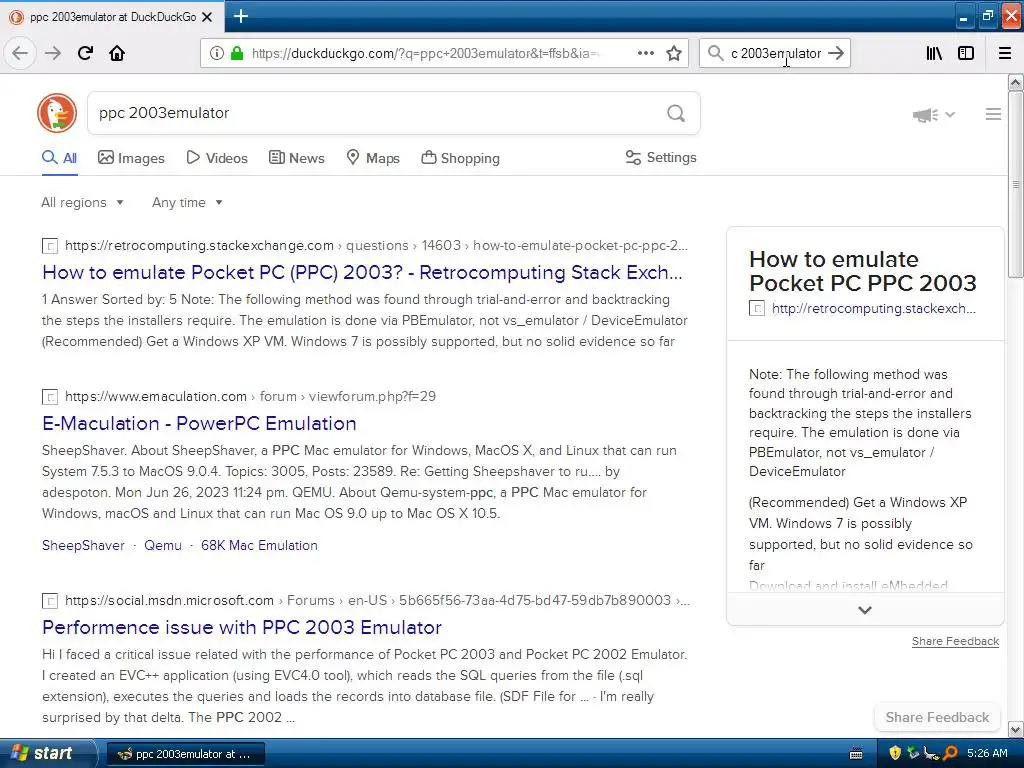Screen dimensions: 1024x768
Task: Click the search bar magnifier icon
Action: pyautogui.click(x=716, y=53)
